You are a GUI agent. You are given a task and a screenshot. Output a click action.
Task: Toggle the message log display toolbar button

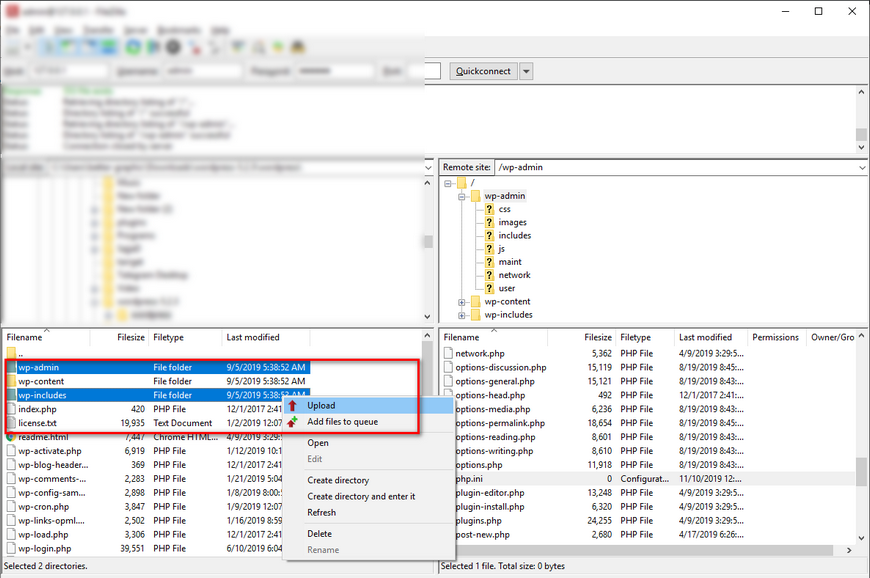(49, 48)
